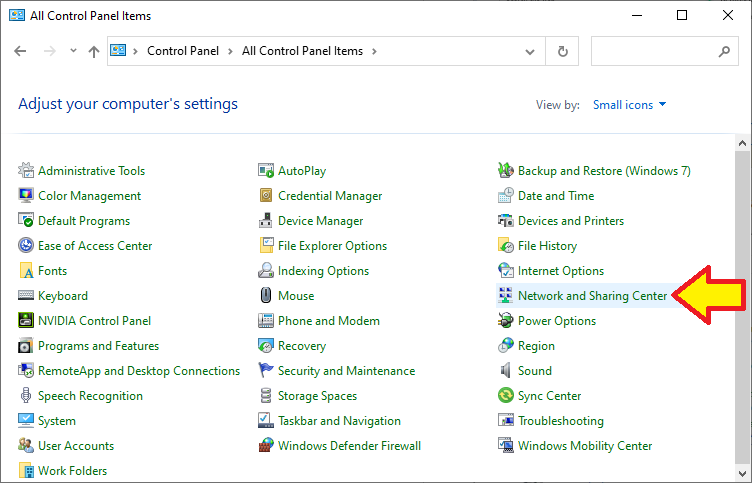Click the Windows Defender Firewall icon
Screen dimensions: 752x483
[266, 445]
